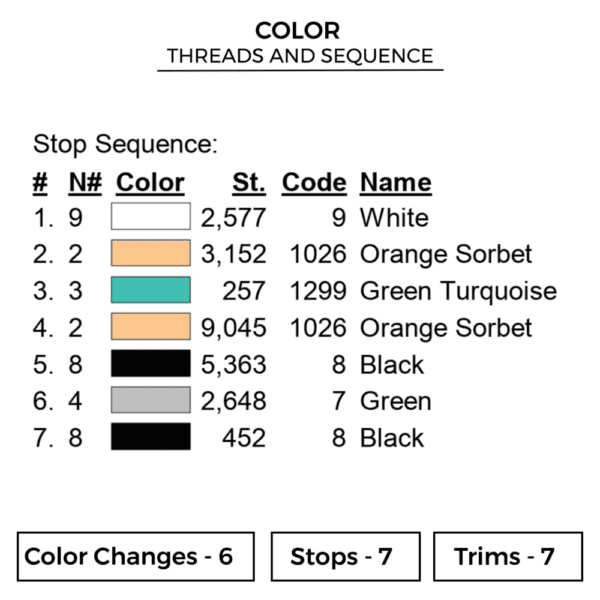
Task: Select the Code column header
Action: (313, 183)
